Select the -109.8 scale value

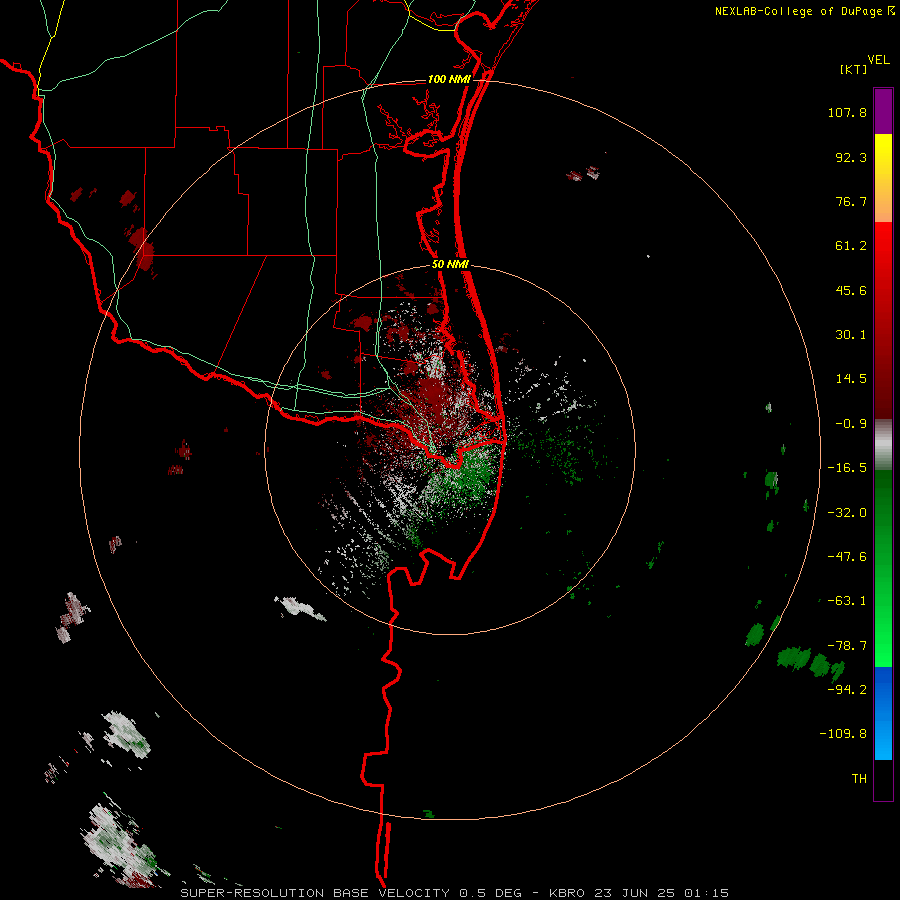pyautogui.click(x=843, y=734)
